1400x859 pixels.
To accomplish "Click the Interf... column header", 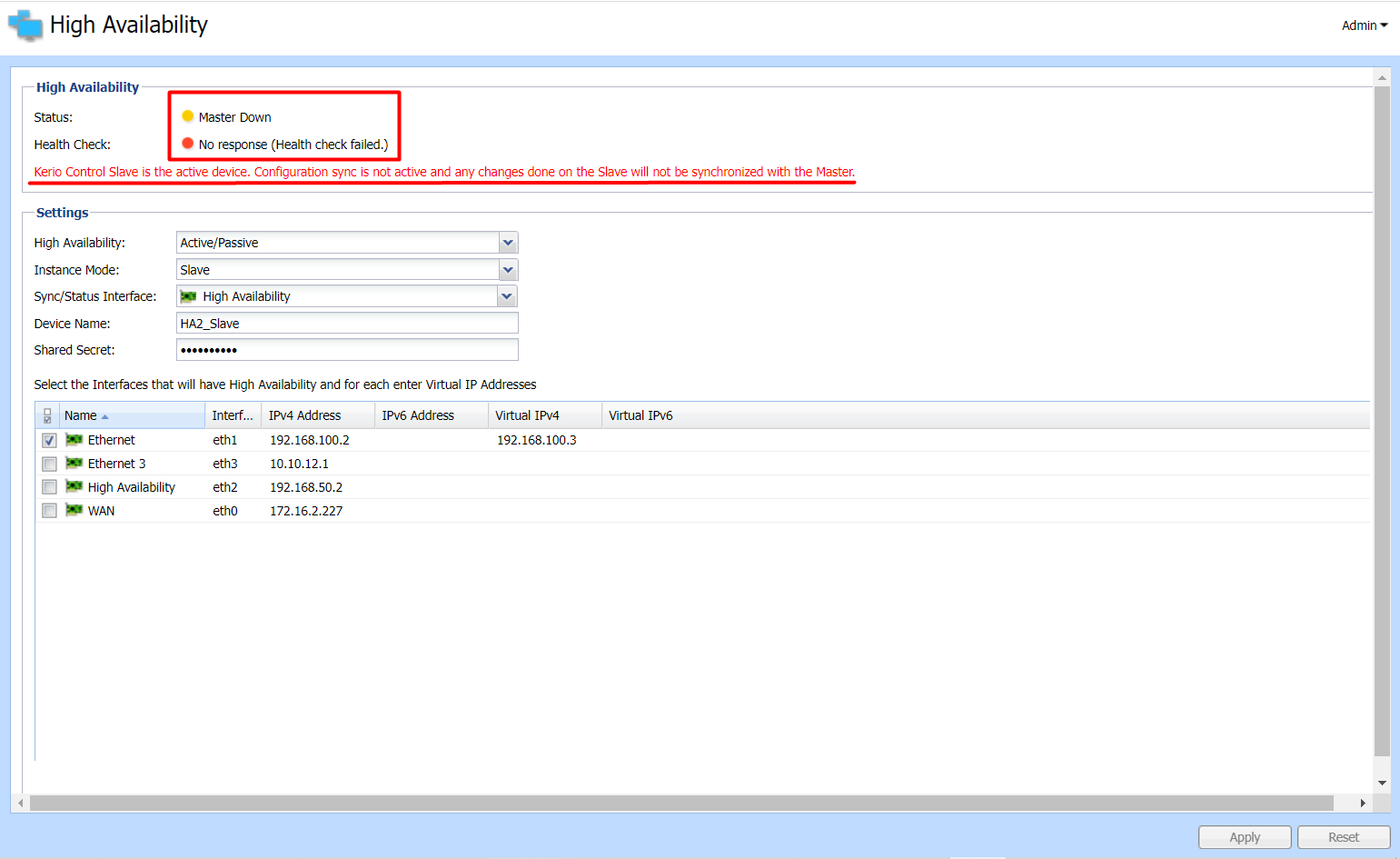I will tap(233, 415).
